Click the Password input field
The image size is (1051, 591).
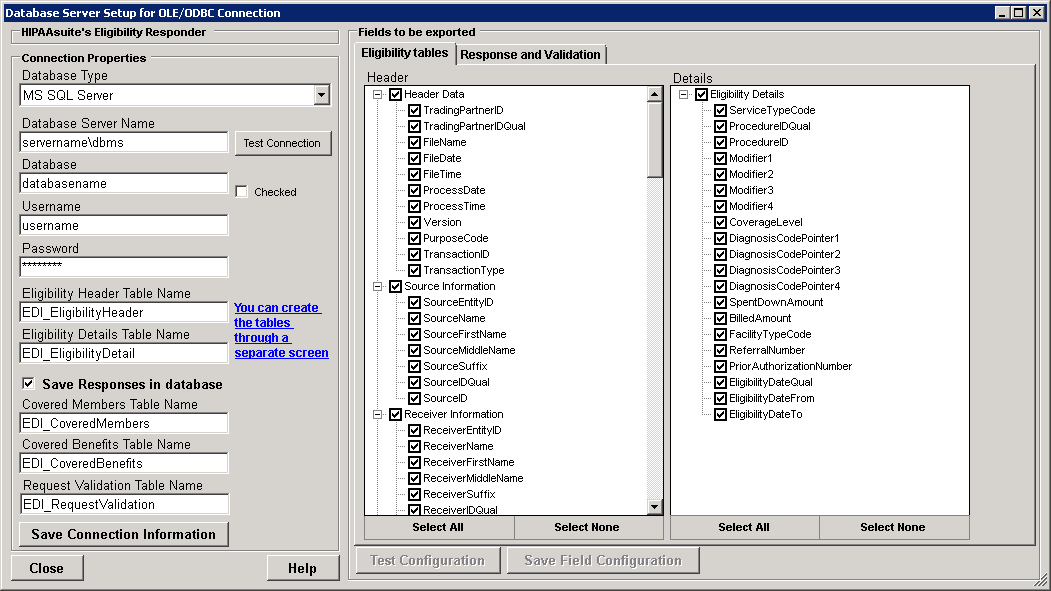pos(124,267)
